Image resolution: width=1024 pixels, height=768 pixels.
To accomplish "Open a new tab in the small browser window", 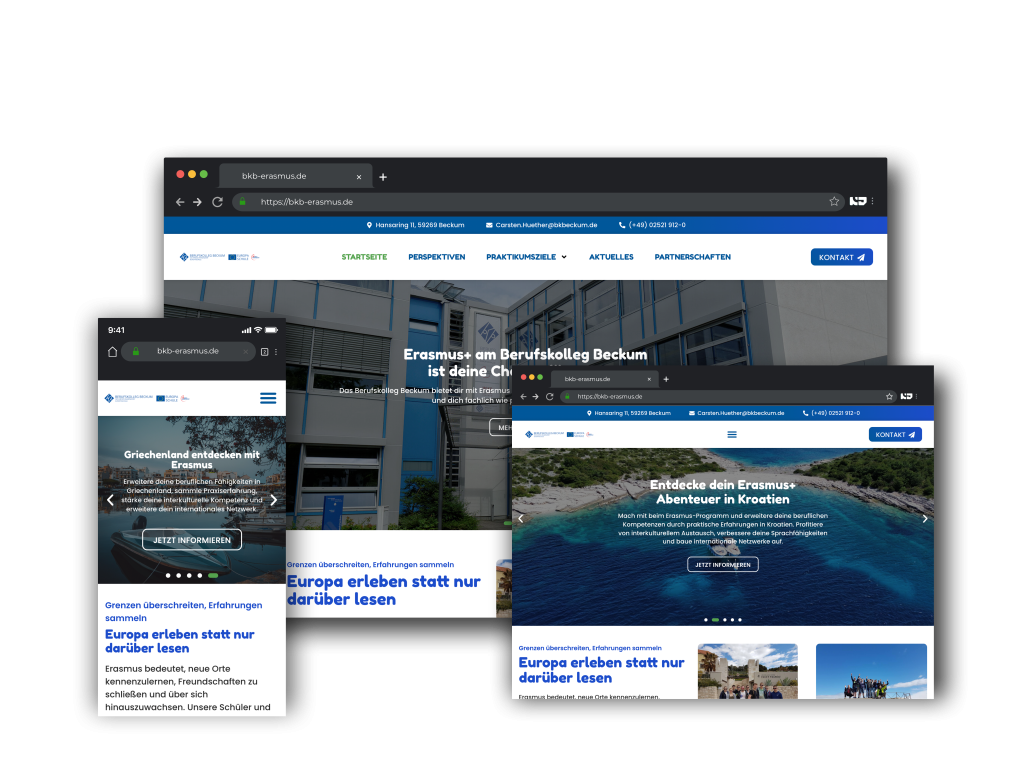I will click(x=666, y=379).
